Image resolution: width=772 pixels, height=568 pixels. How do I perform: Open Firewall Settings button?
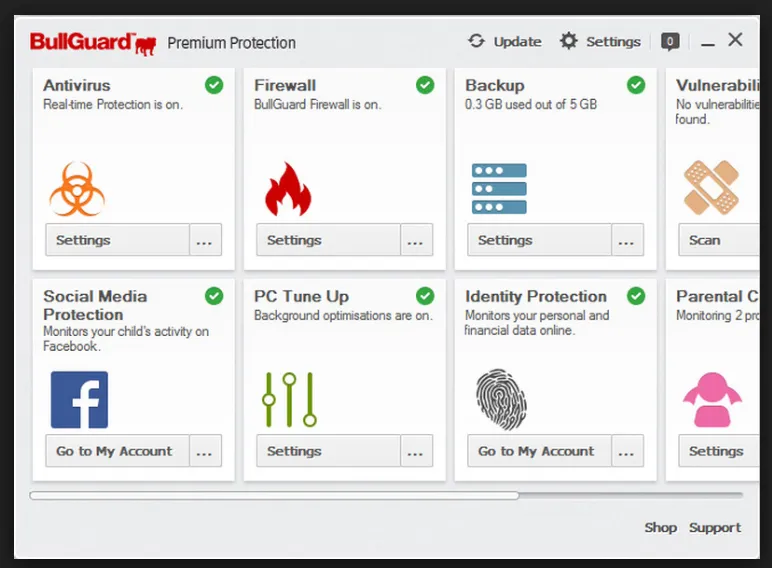pos(328,240)
